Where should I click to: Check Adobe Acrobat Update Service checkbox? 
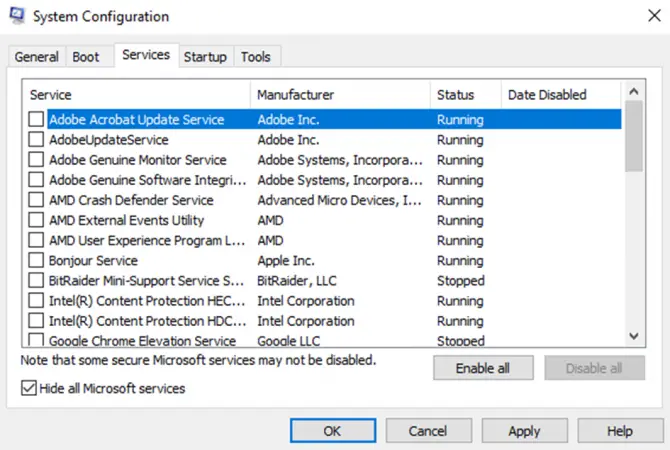tap(36, 119)
